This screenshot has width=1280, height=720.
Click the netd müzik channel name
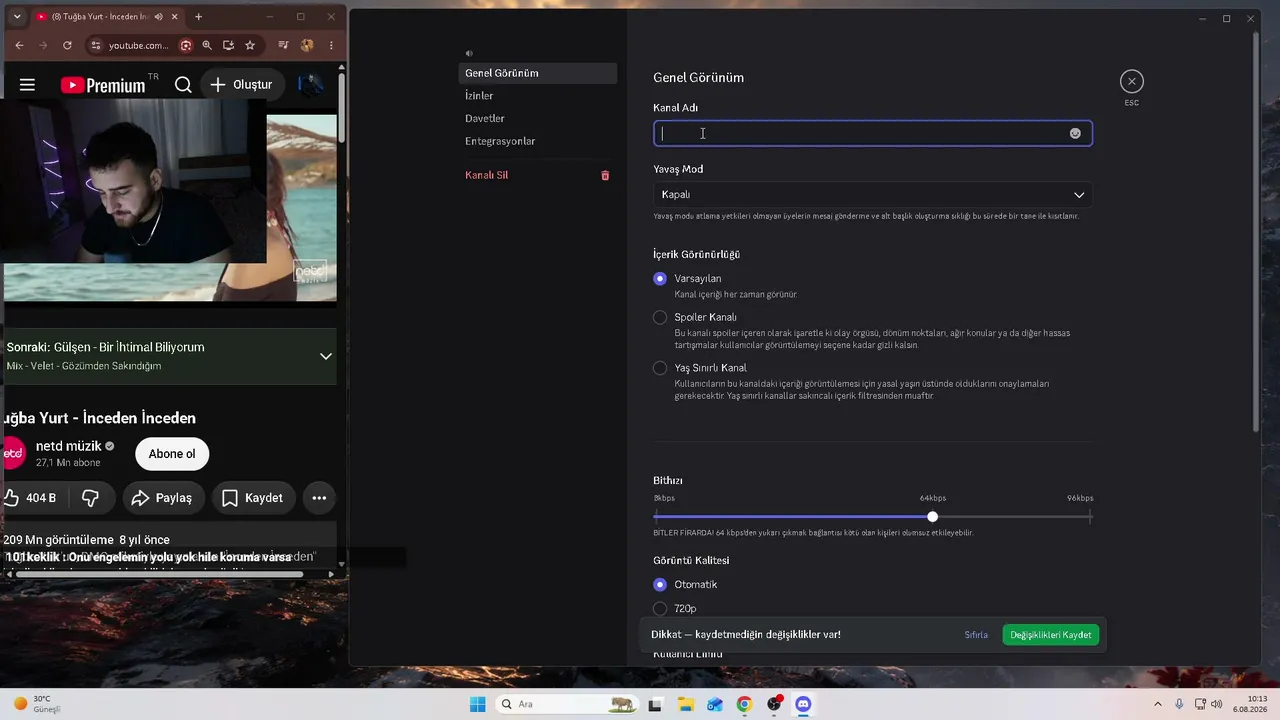click(x=69, y=446)
